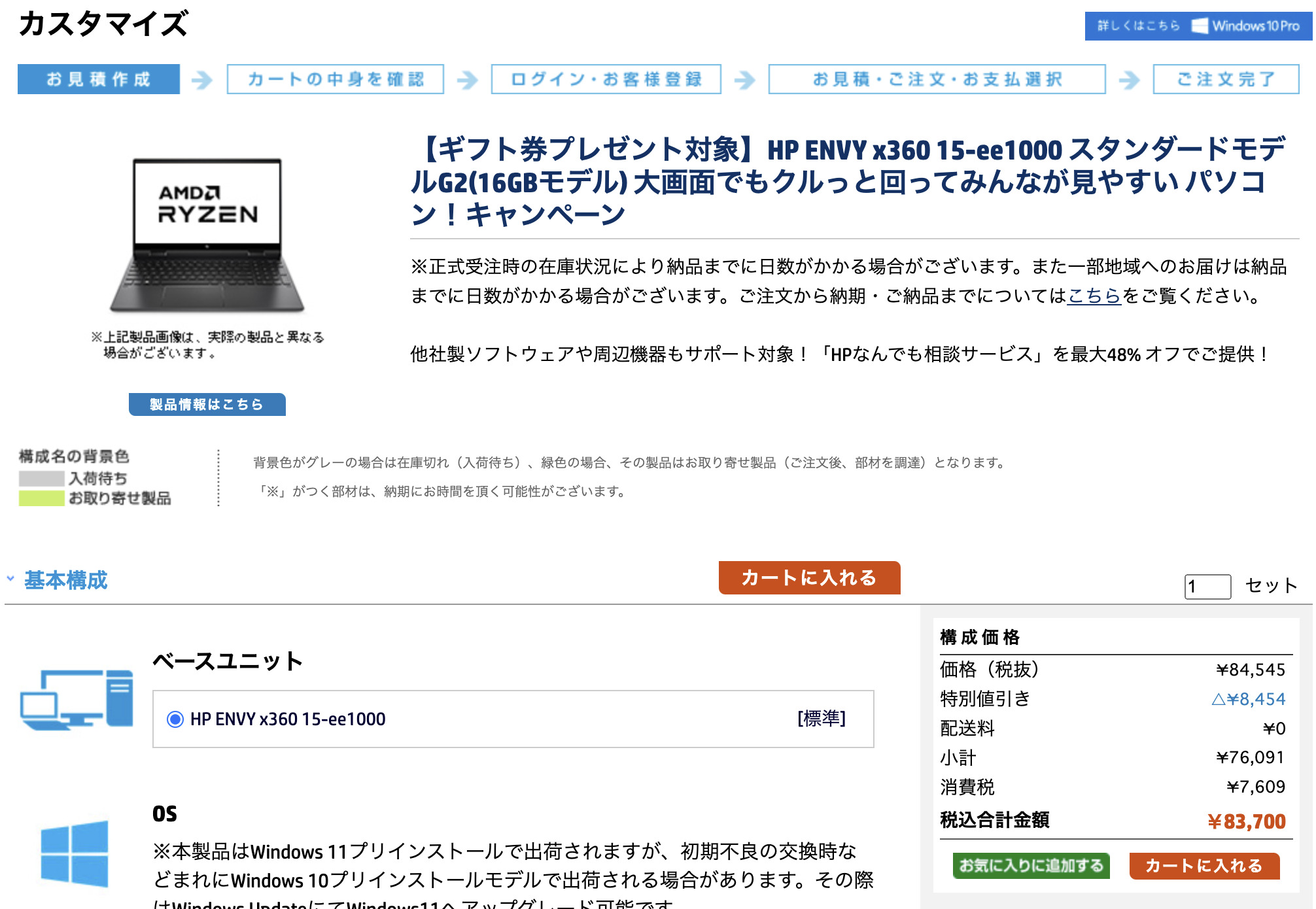Click the top orange カートに入れる button
The image size is (1316, 909).
809,577
